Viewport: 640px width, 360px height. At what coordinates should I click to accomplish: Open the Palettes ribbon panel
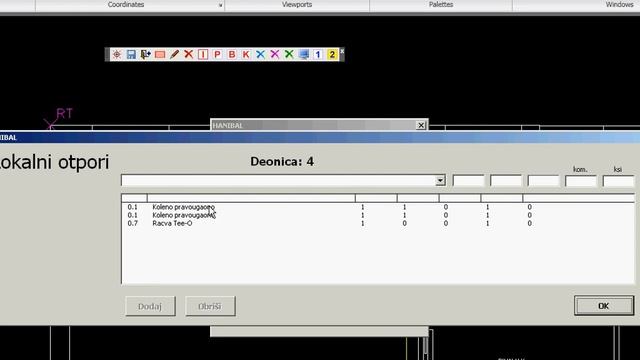(x=441, y=4)
